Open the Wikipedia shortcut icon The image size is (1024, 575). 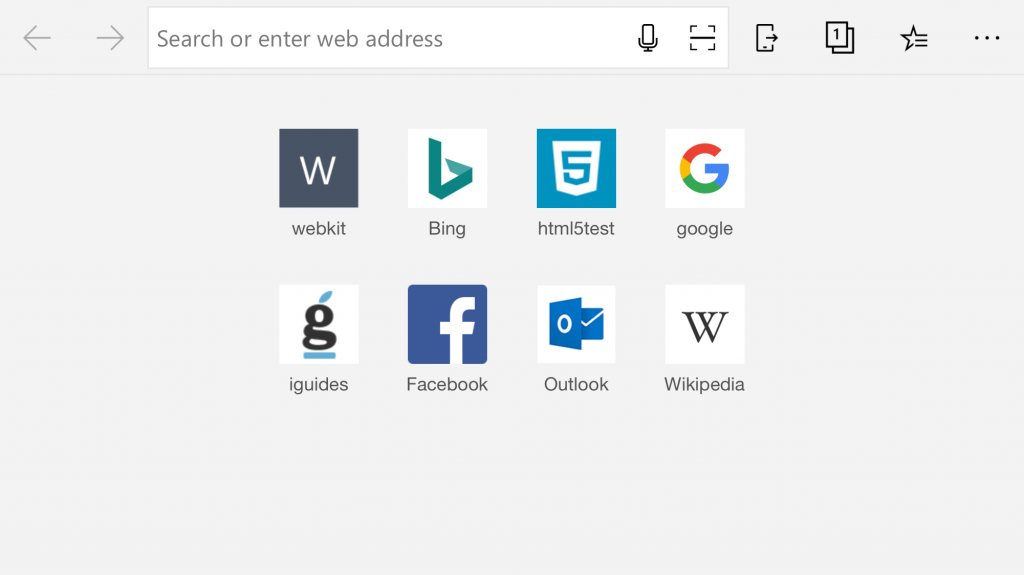click(705, 324)
